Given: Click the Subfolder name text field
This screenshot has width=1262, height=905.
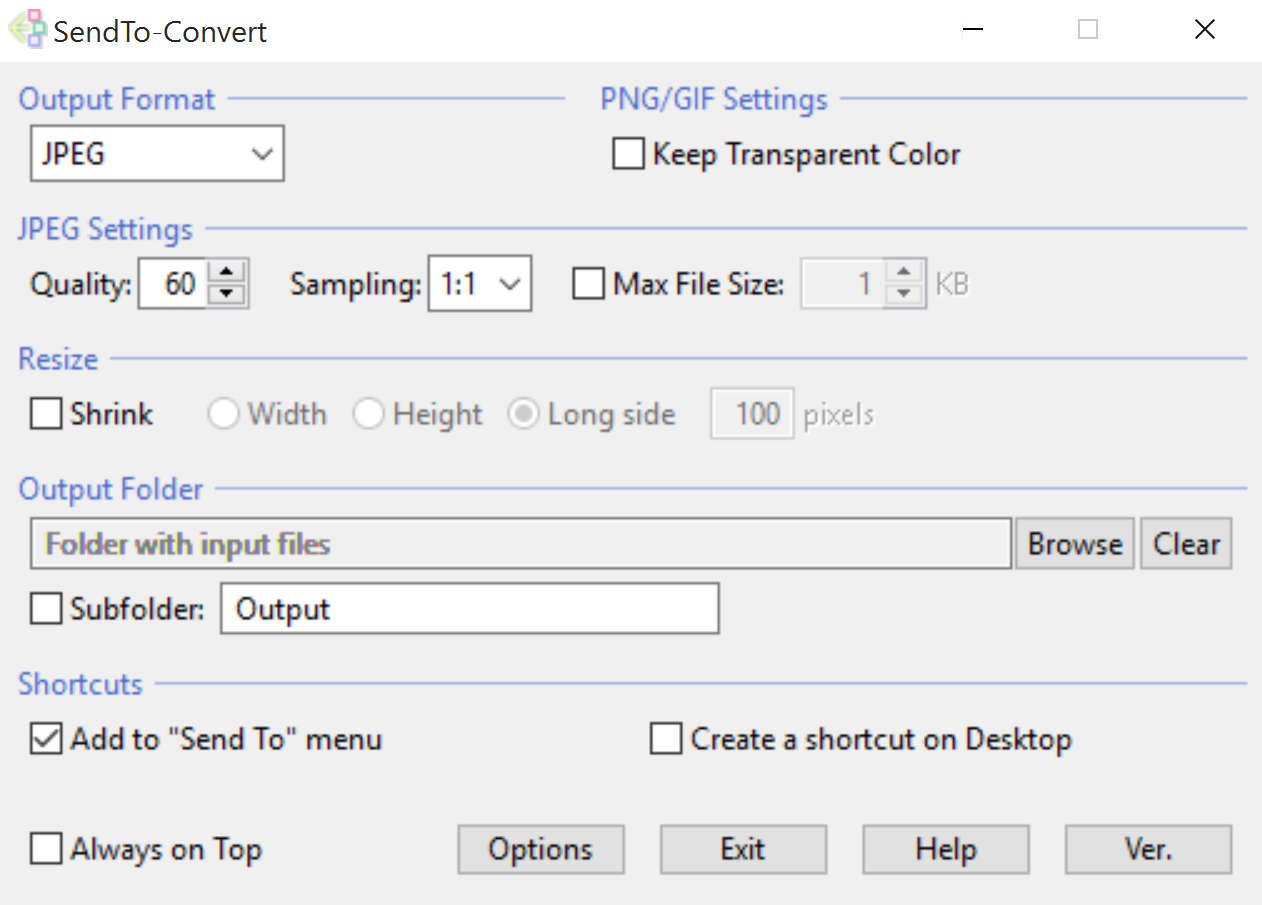Looking at the screenshot, I should [469, 609].
